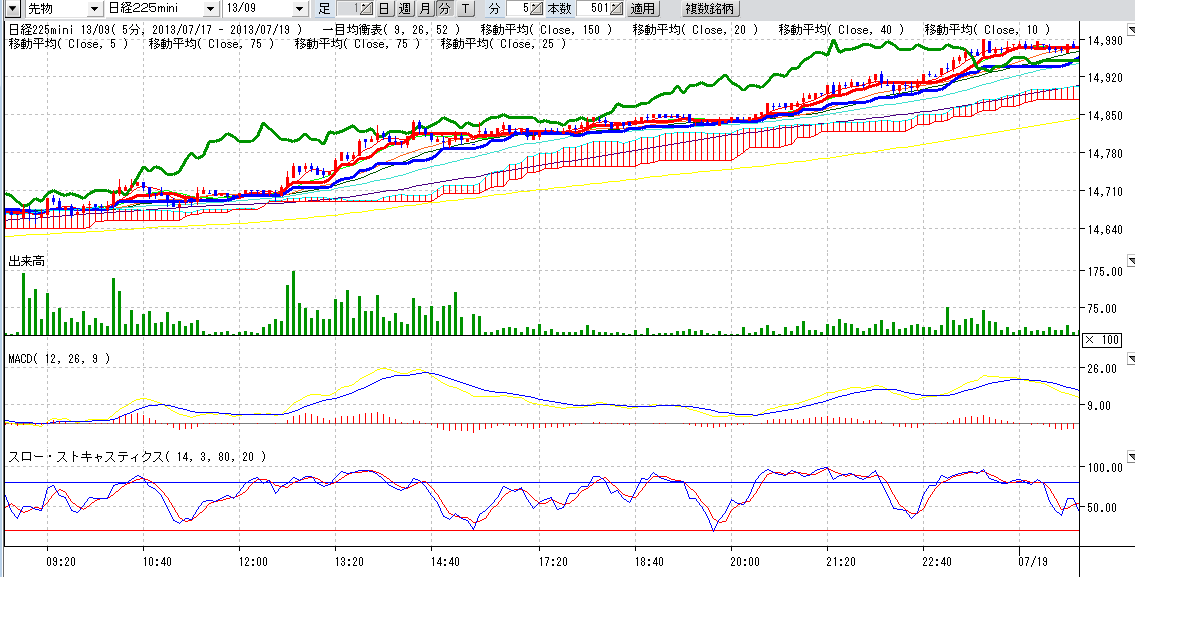Image resolution: width=1188 pixels, height=642 pixels.
Task: Click the 複数銘柄 button
Action: point(709,8)
